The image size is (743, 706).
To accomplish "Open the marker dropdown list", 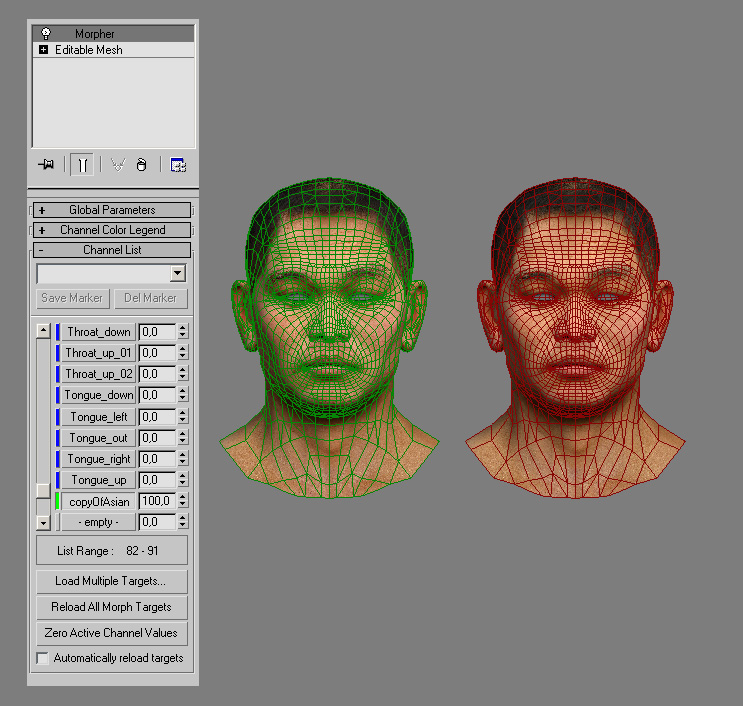I will [178, 273].
